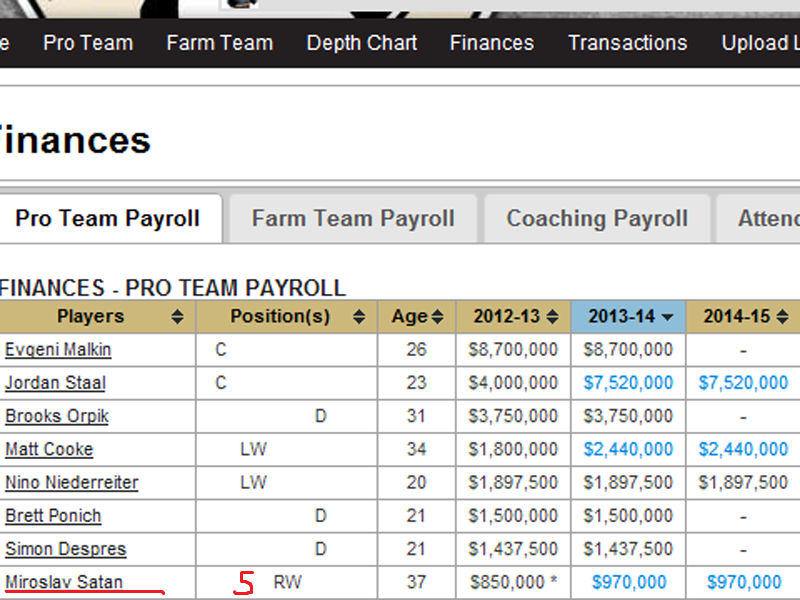Viewport: 800px width, 600px height.
Task: Toggle 2013-14 descending sort arrow
Action: [667, 317]
